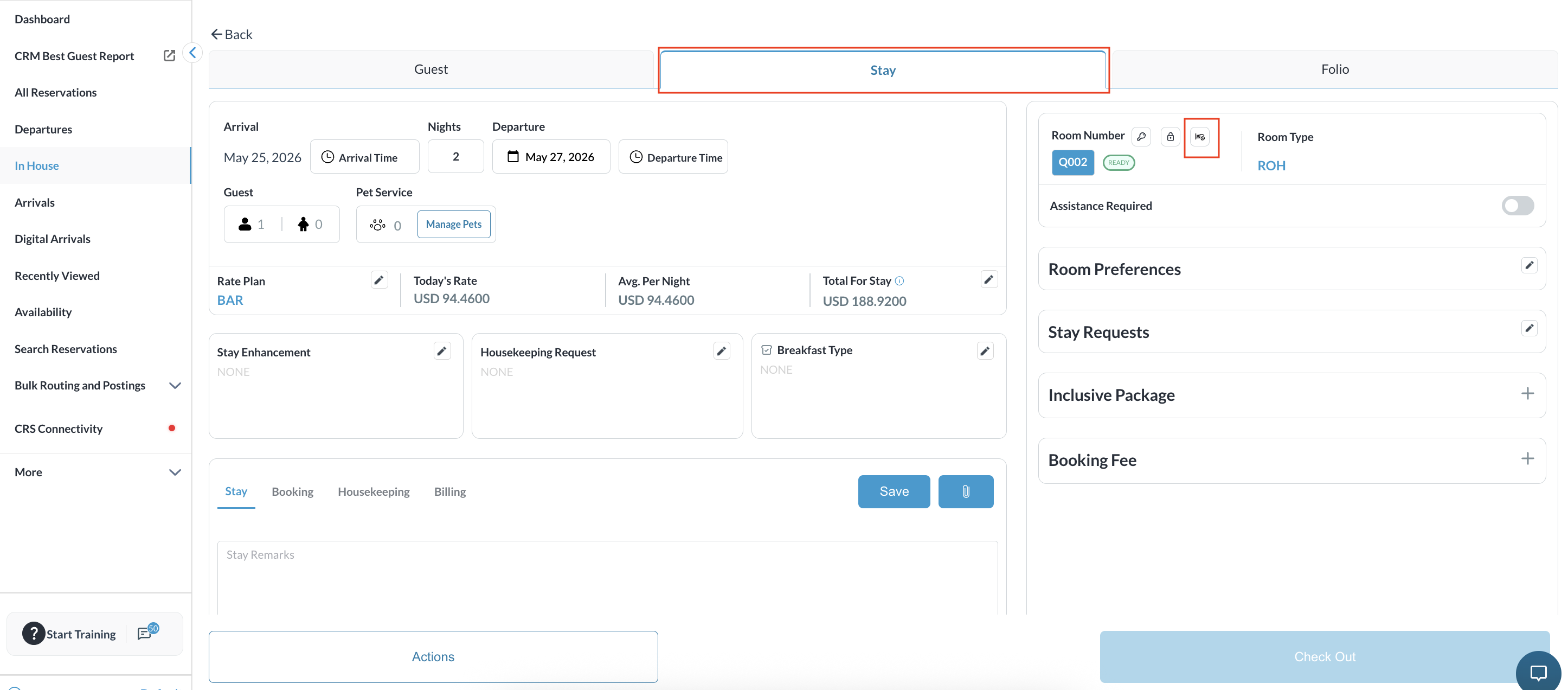The width and height of the screenshot is (1568, 690).
Task: Click the adult guest count icon
Action: (245, 224)
